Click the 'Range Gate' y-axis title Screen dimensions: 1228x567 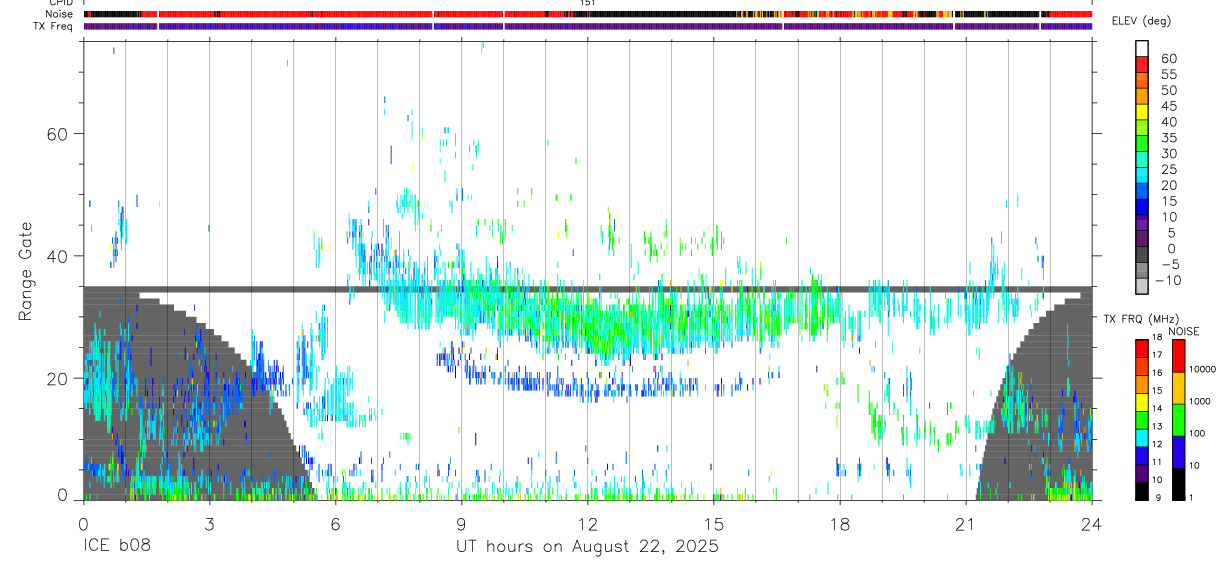[x=24, y=273]
